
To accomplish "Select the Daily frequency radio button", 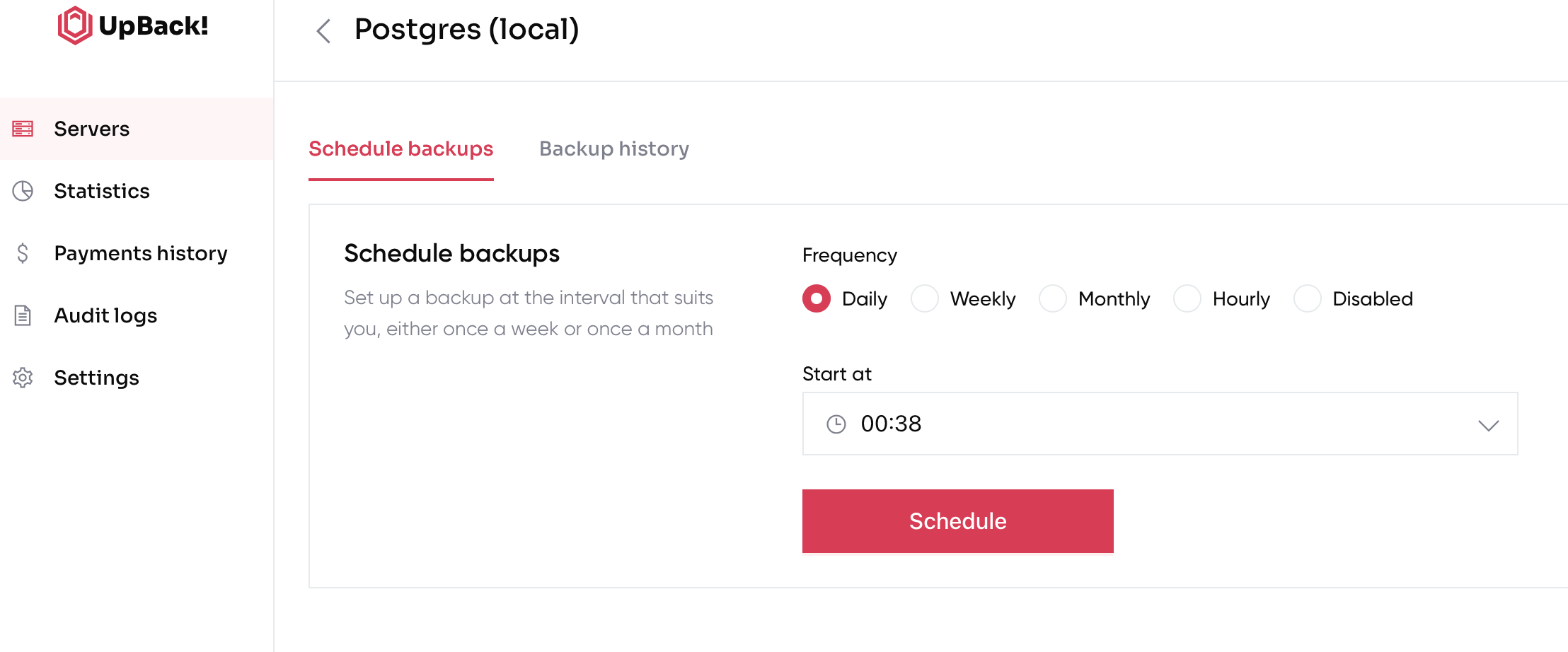I will [x=817, y=298].
